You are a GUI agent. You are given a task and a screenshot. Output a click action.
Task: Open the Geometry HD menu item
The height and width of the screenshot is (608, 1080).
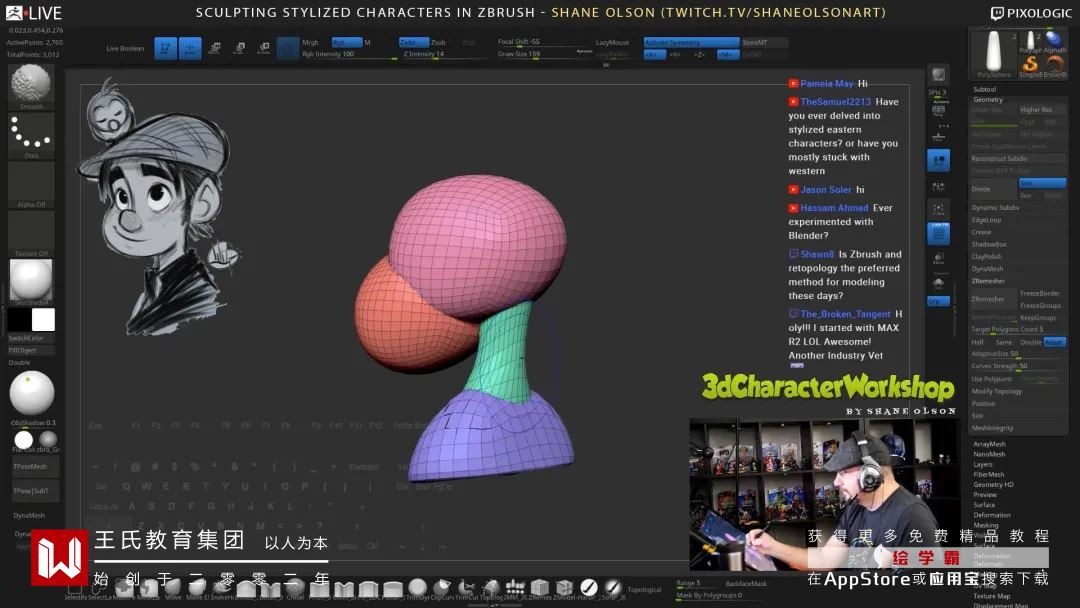993,485
